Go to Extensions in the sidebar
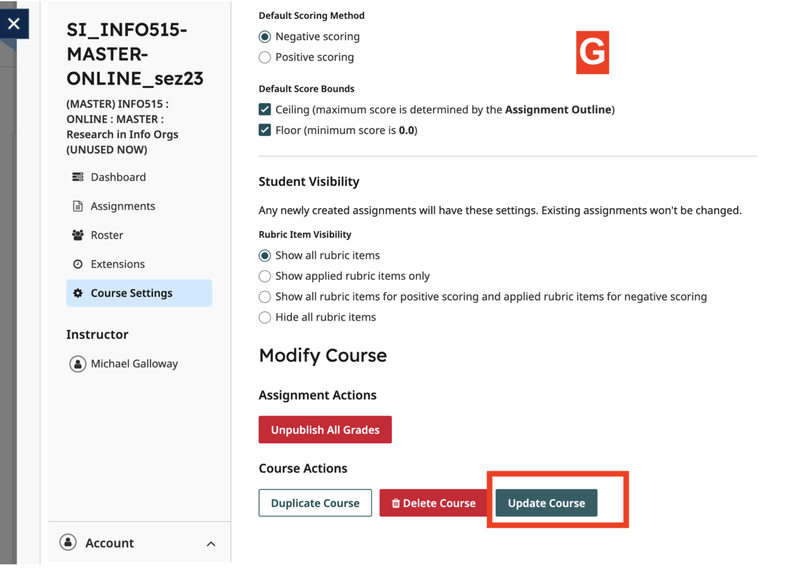The image size is (800, 568). tap(117, 264)
